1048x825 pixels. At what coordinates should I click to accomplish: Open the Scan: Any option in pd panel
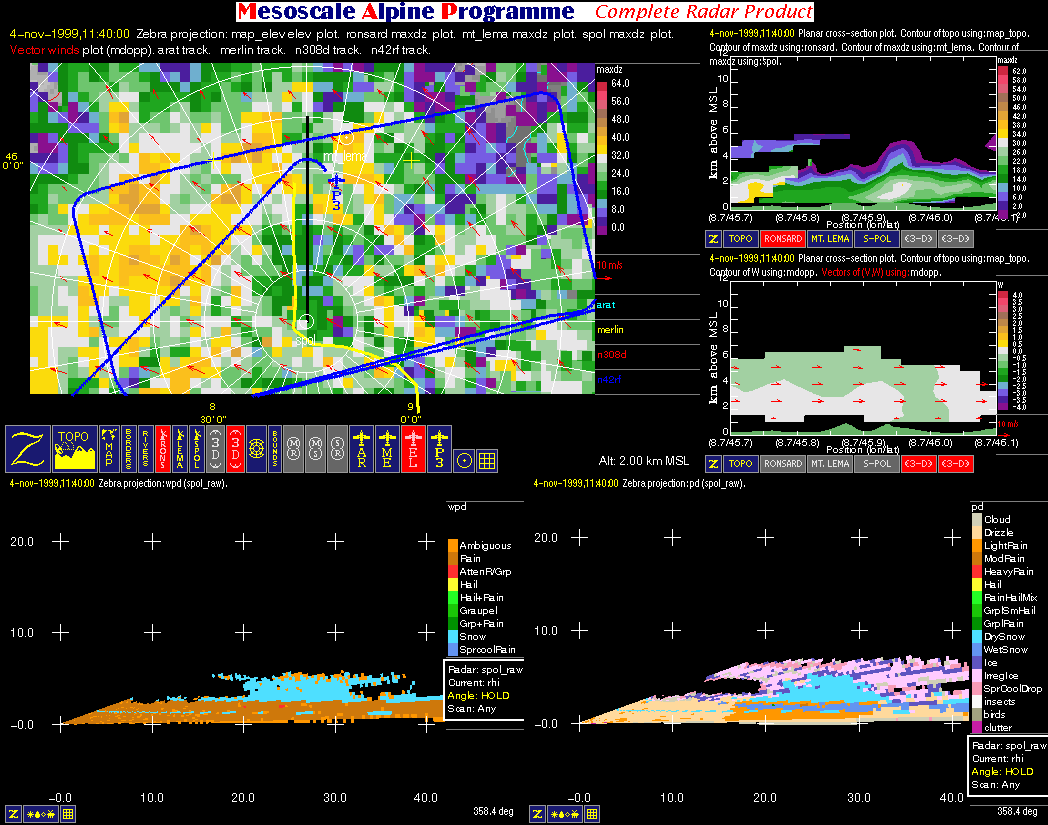(994, 785)
